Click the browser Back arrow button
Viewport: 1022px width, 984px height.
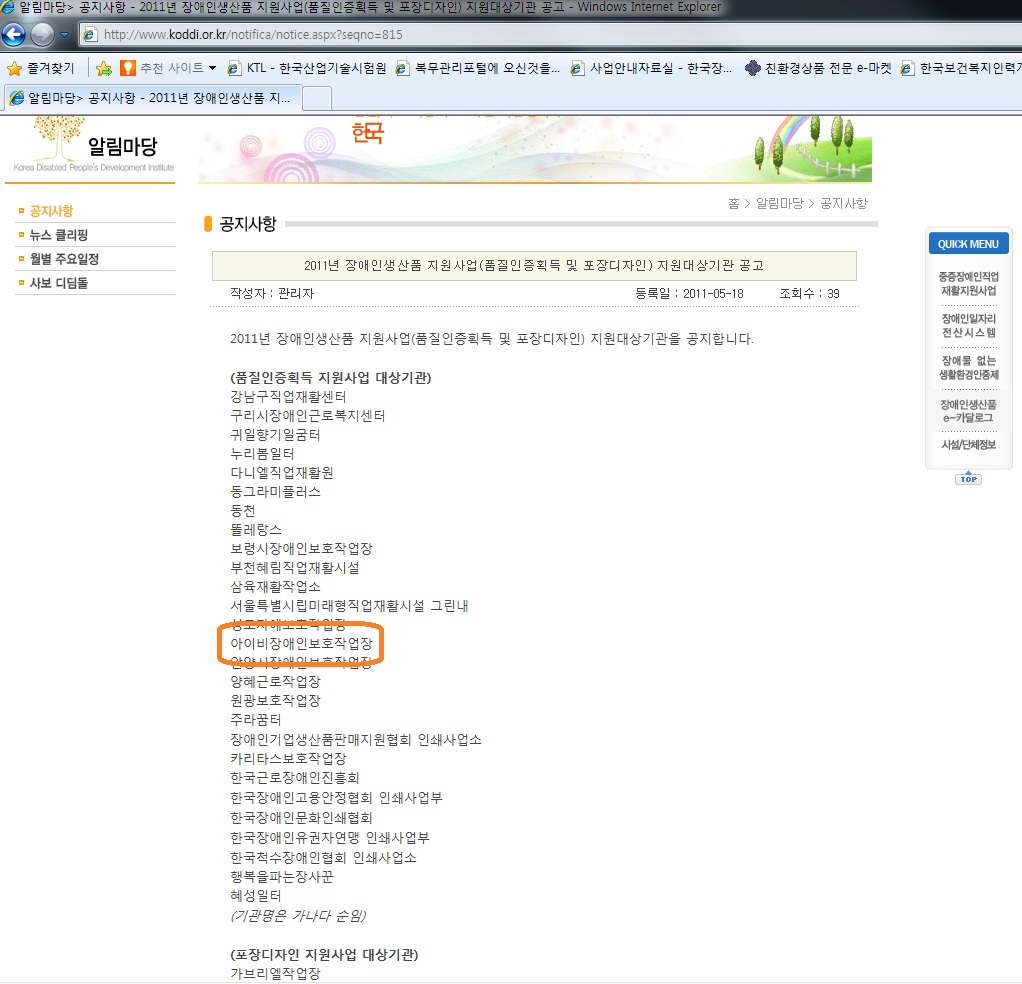pos(14,35)
